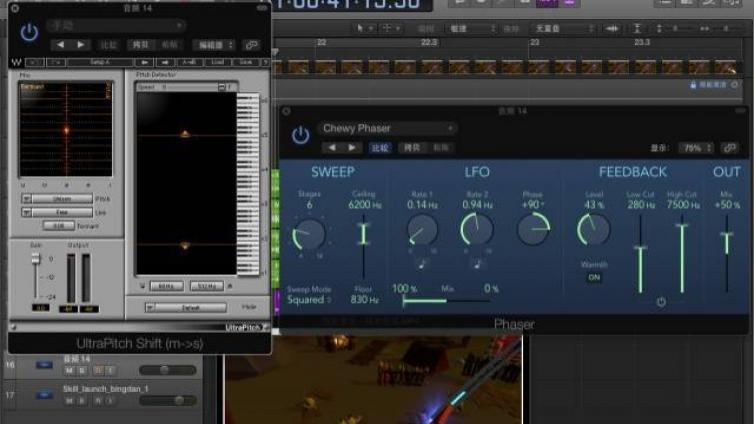Screen dimensions: 754x424
Task: Click the compare button in Phaser header
Action: 380,148
